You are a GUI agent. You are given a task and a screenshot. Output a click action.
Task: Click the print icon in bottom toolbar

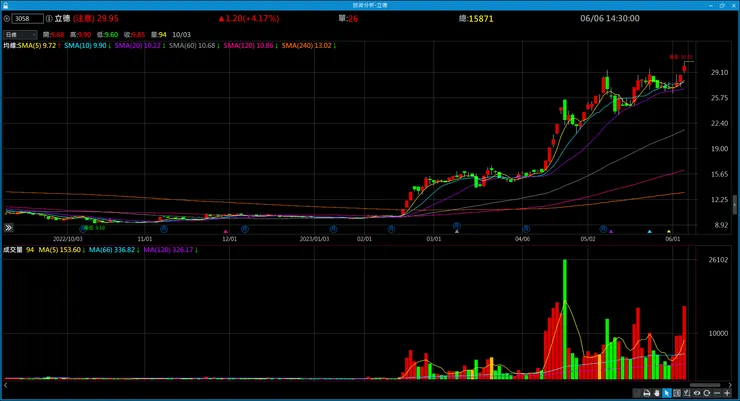(x=647, y=393)
